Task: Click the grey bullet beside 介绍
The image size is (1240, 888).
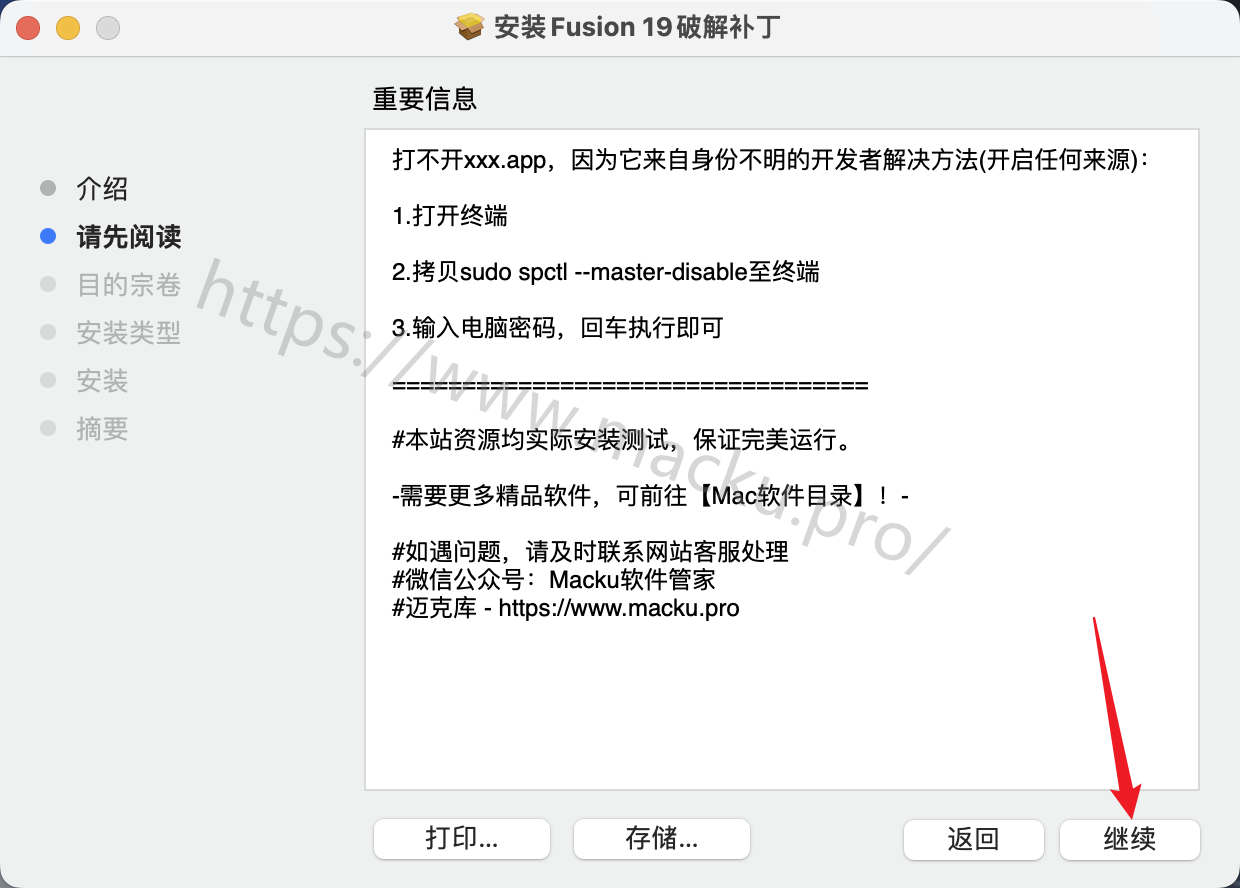Action: (48, 188)
